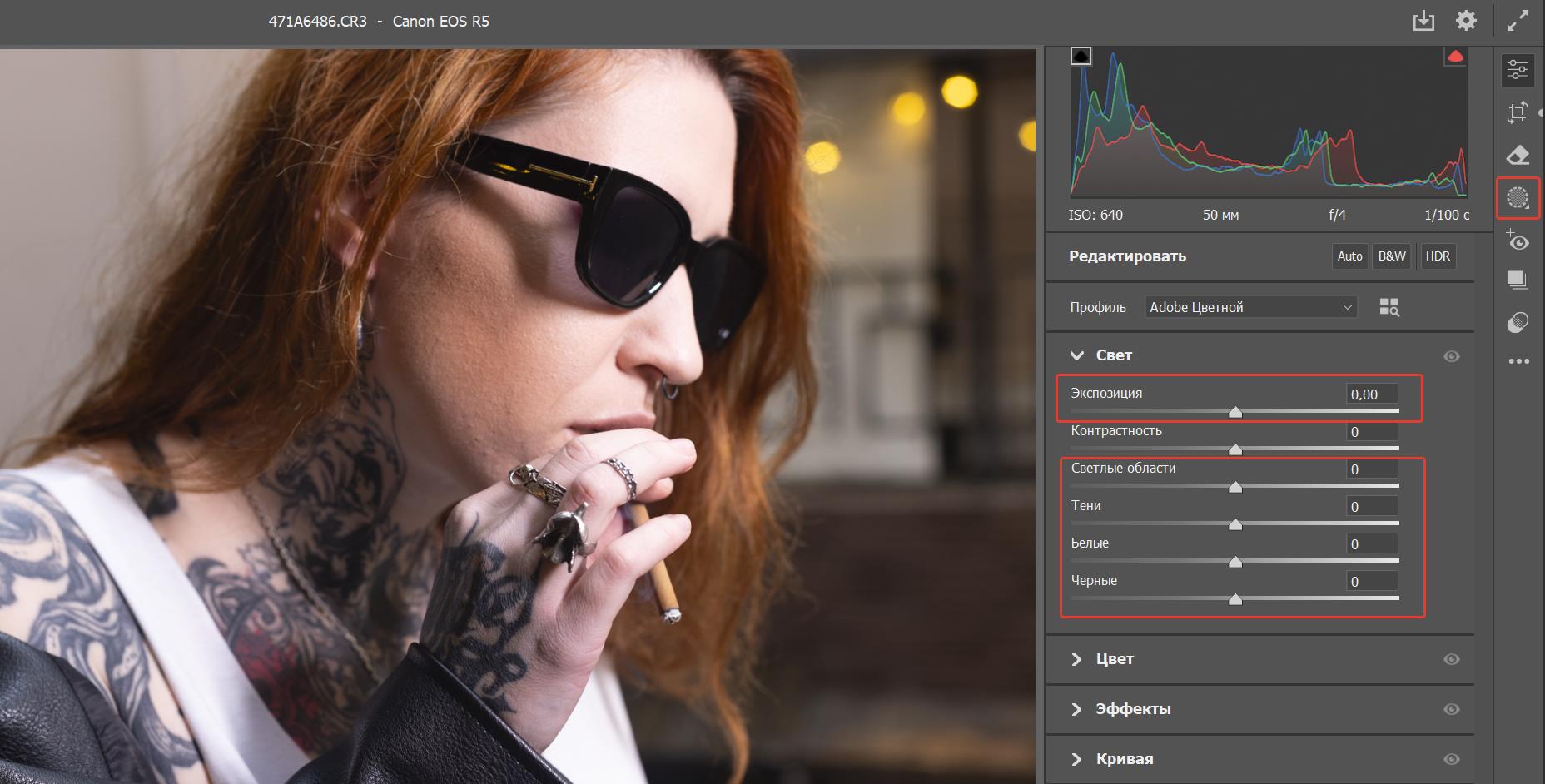Open the Профиль dropdown
Image resolution: width=1545 pixels, height=784 pixels.
pyautogui.click(x=1250, y=307)
